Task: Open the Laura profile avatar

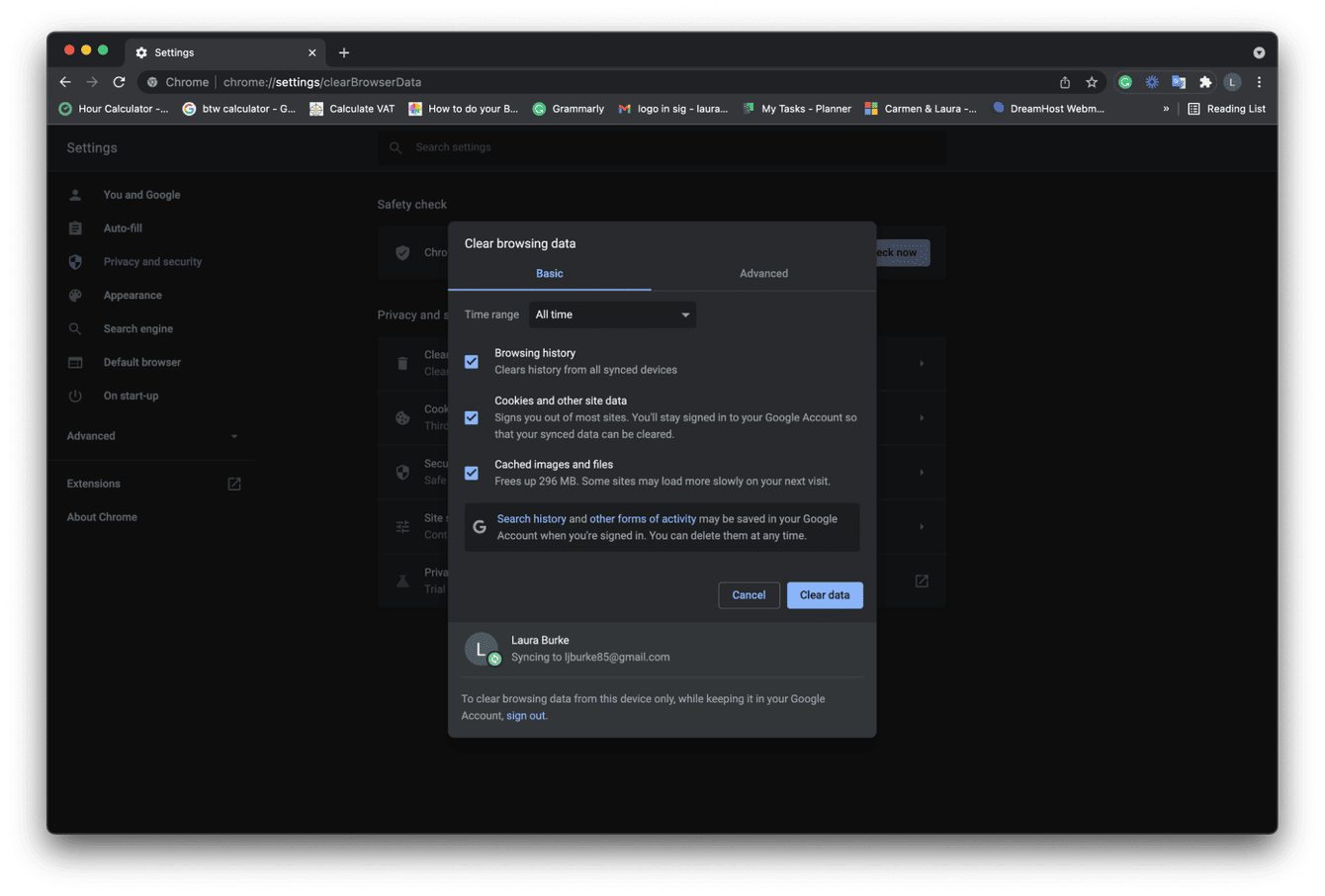Action: point(1233,82)
